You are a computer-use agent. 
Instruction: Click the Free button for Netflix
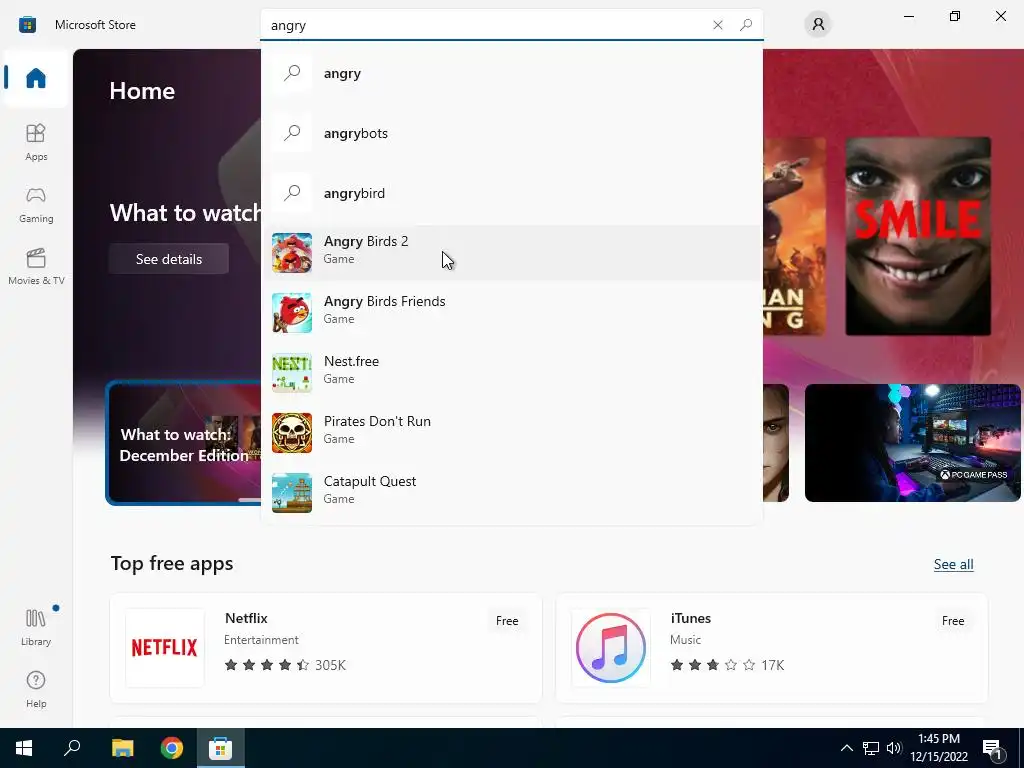(507, 621)
